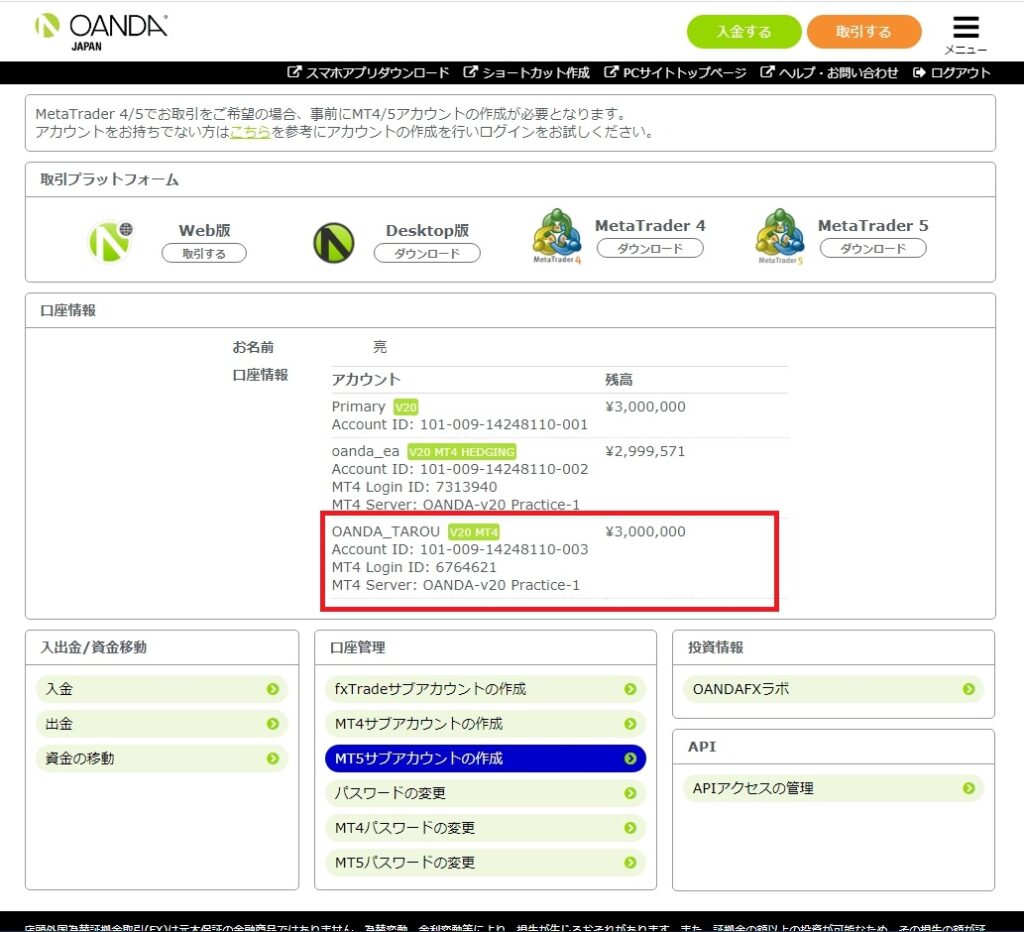1024x932 pixels.
Task: Click Account ID 101-009-14248110-002
Action: click(x=460, y=469)
